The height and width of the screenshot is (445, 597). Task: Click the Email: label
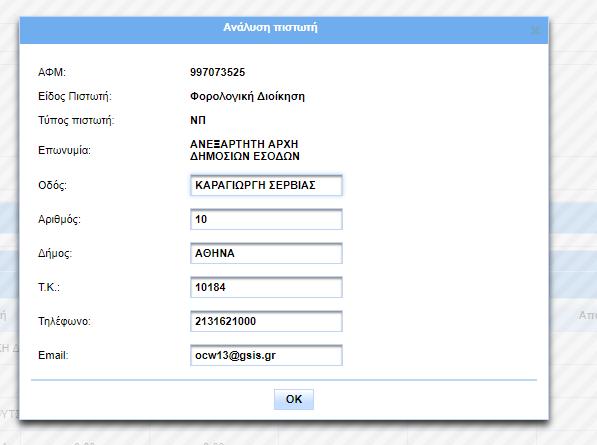click(53, 355)
